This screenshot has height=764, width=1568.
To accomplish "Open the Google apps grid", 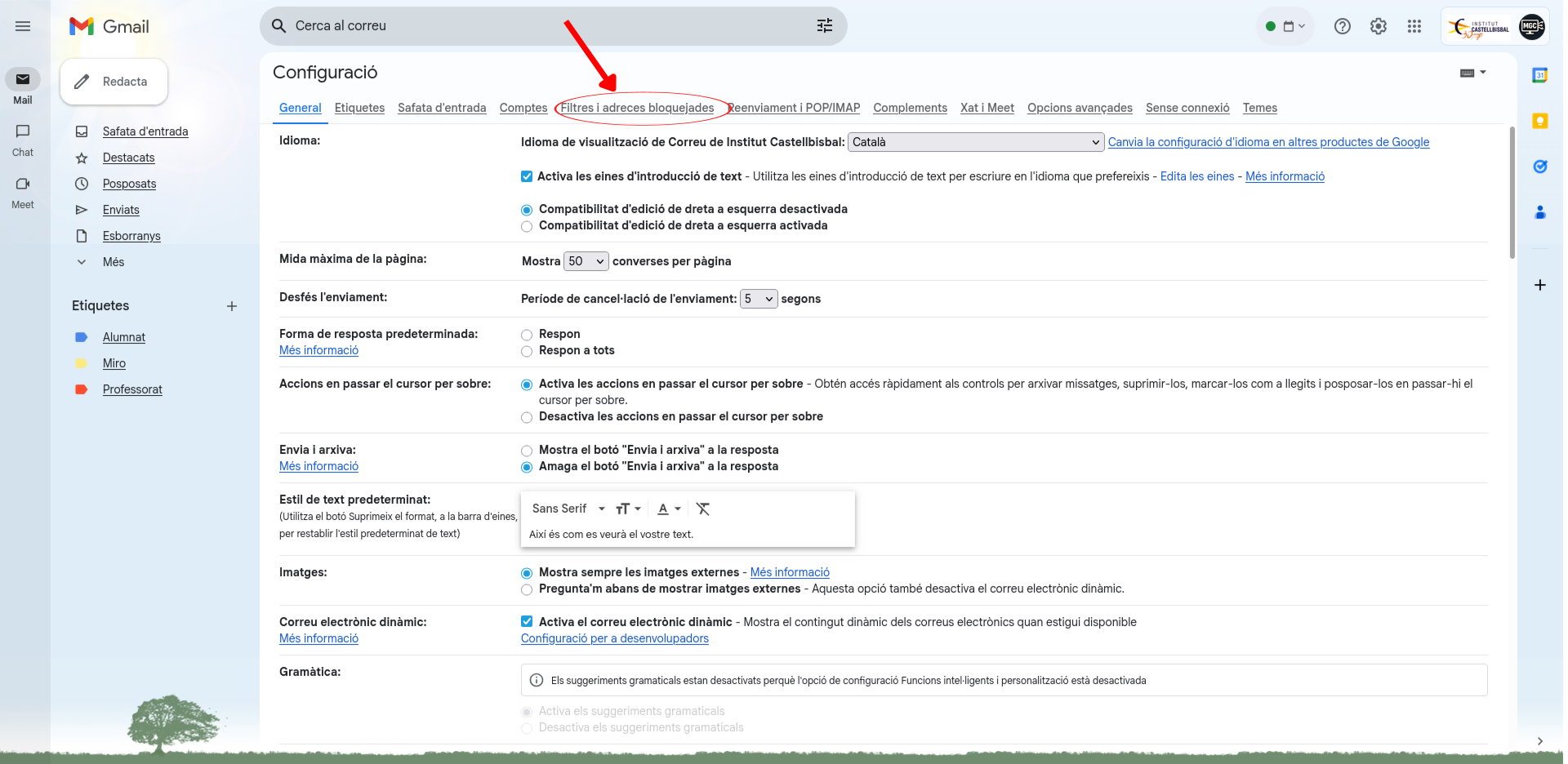I will coord(1414,26).
